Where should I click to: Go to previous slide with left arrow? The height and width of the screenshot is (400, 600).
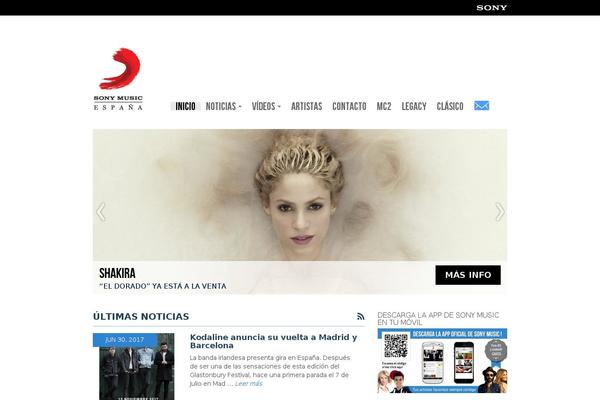pos(101,212)
